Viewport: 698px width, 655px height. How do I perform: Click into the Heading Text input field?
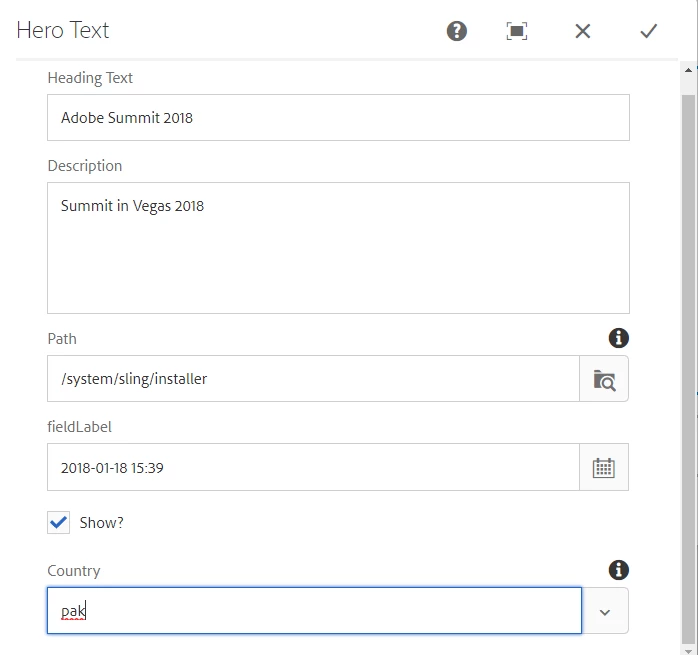(338, 118)
